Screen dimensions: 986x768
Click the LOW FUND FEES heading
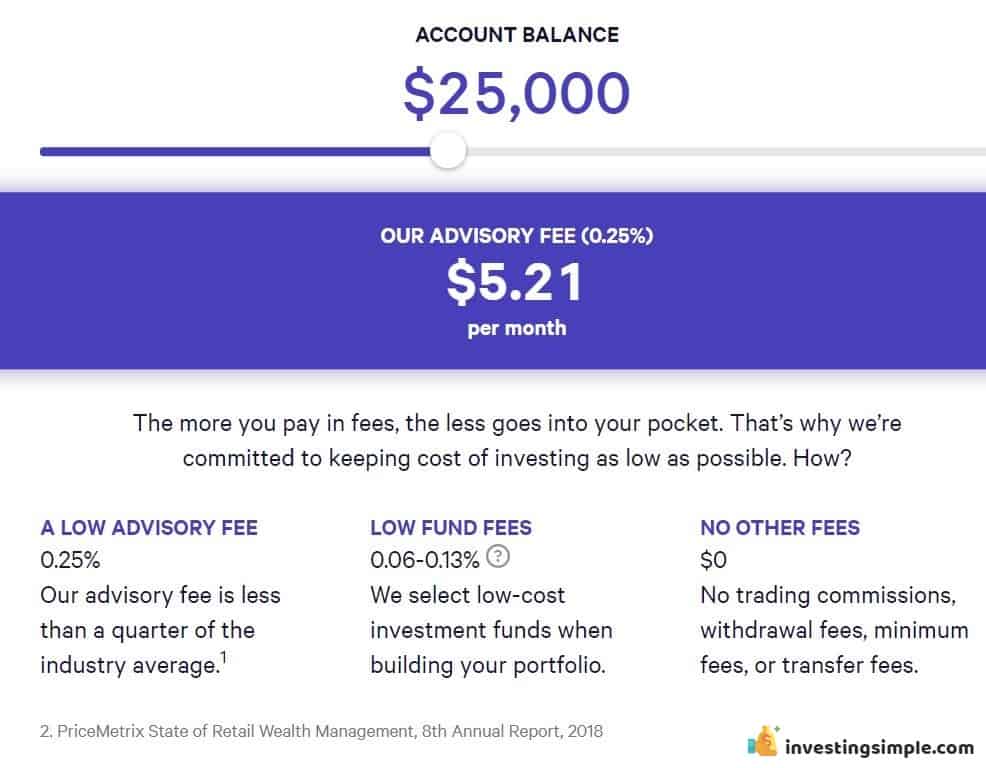click(451, 527)
